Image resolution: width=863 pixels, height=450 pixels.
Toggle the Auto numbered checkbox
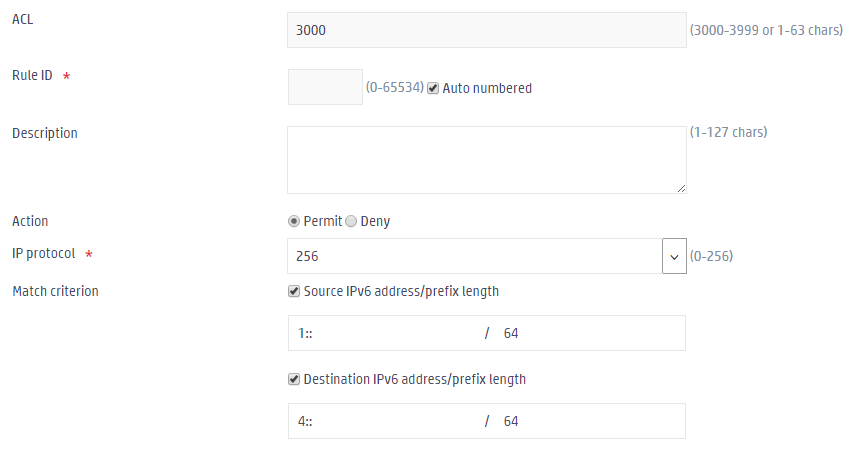click(x=433, y=89)
